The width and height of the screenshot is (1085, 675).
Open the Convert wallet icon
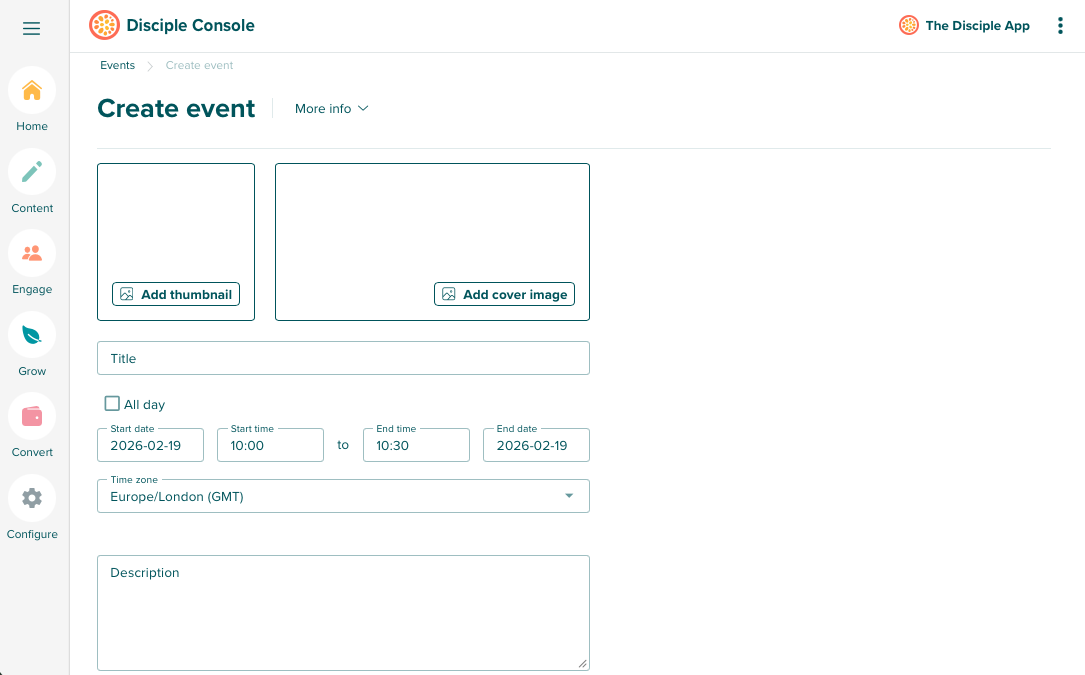[x=31, y=415]
